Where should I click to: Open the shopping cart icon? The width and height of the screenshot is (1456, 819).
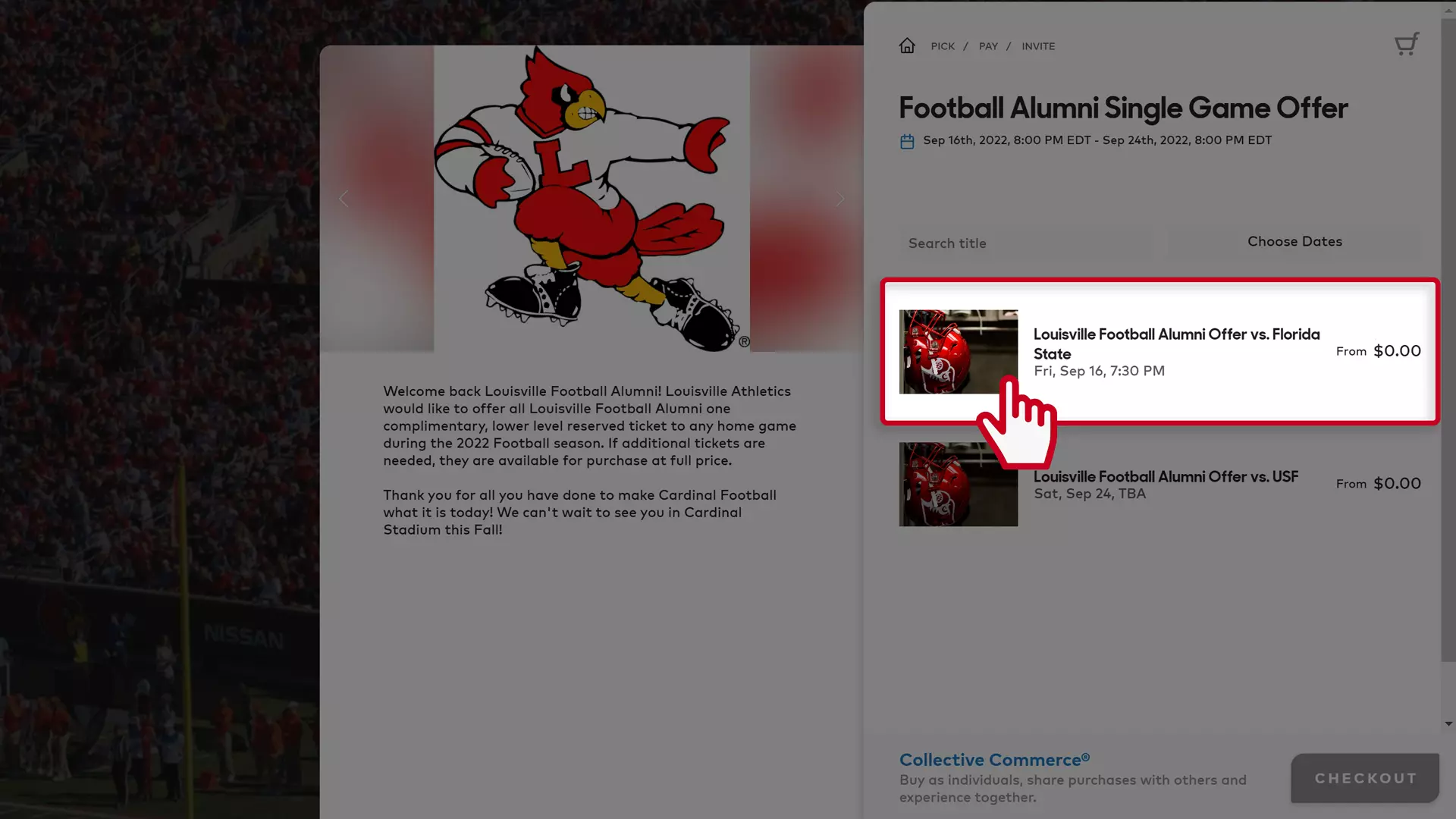pos(1407,44)
